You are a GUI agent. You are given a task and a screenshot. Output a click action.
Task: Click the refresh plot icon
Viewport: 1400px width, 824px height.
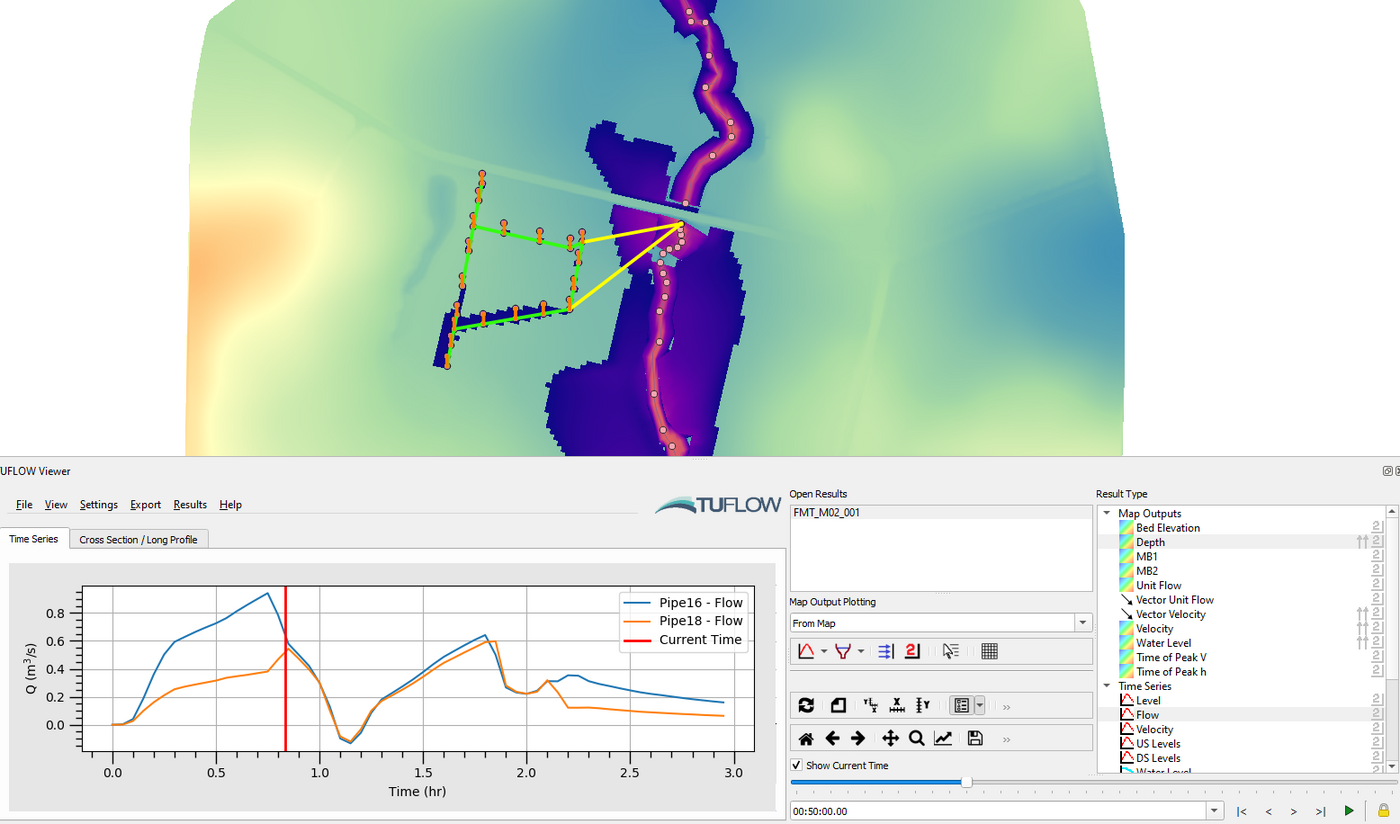pos(807,705)
